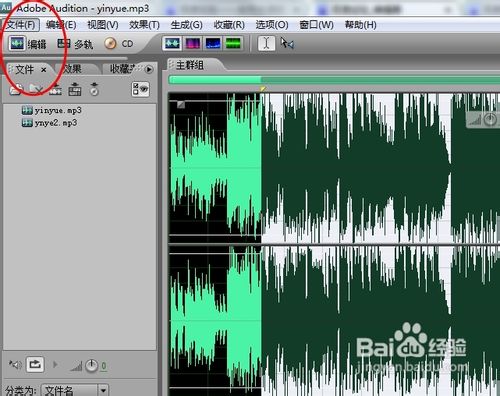Open the 选项(O) menu
Screen dimensions: 500x396
(272, 25)
